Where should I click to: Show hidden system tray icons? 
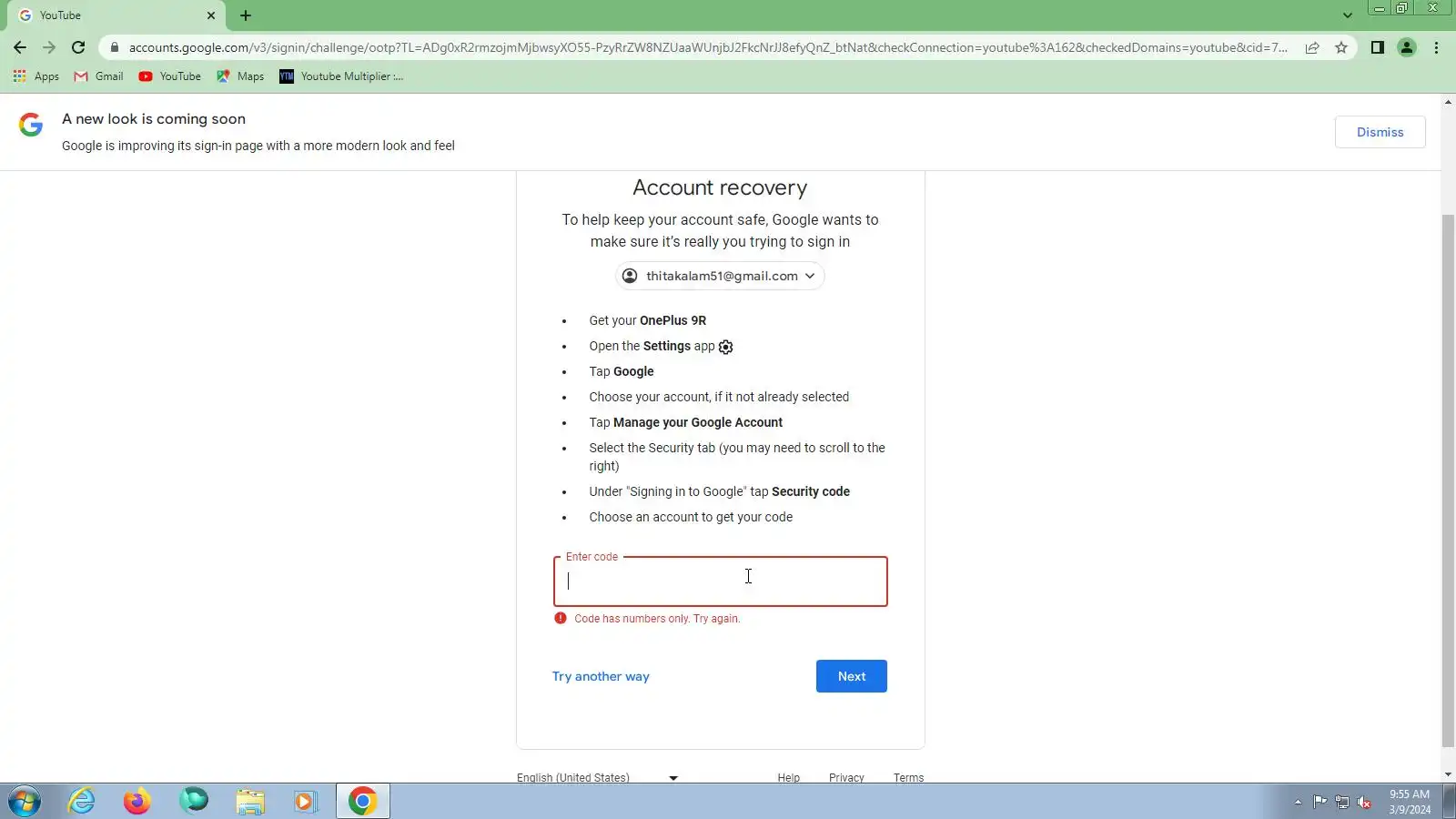click(1298, 802)
